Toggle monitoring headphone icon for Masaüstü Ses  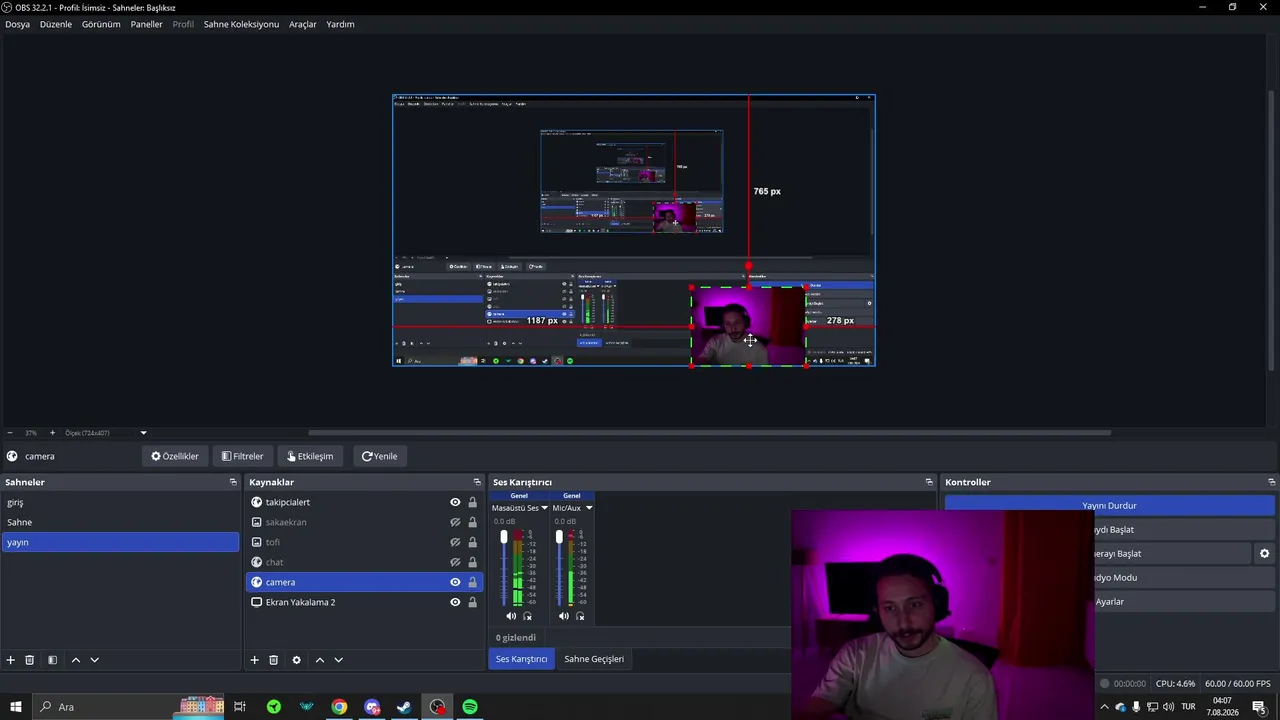[528, 616]
